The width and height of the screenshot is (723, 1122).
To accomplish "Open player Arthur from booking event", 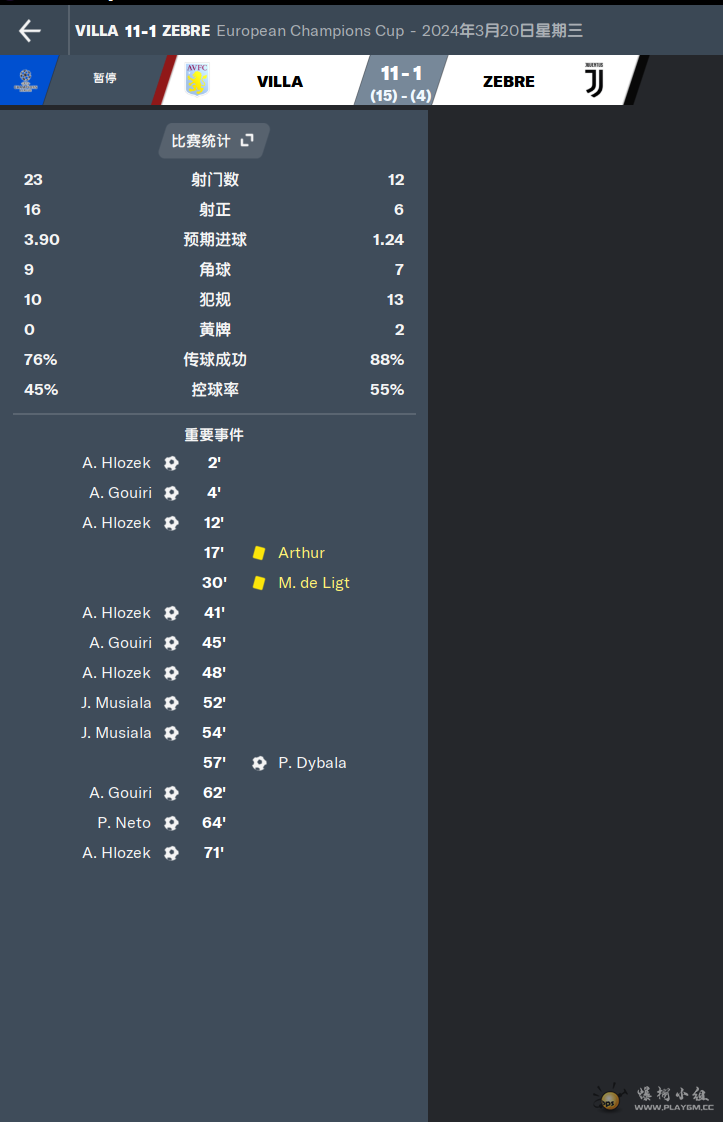I will tap(301, 553).
